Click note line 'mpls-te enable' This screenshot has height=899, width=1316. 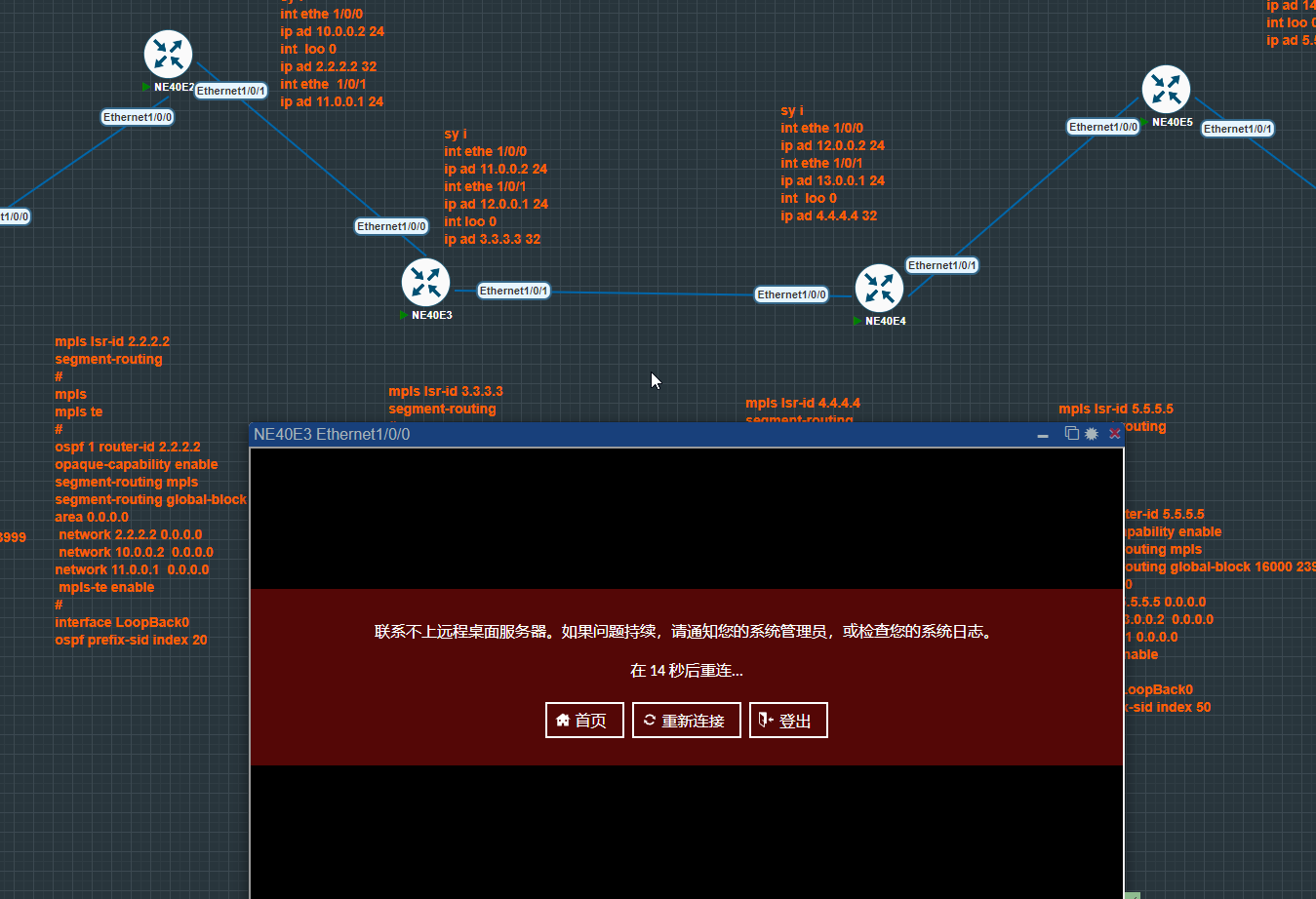point(106,588)
